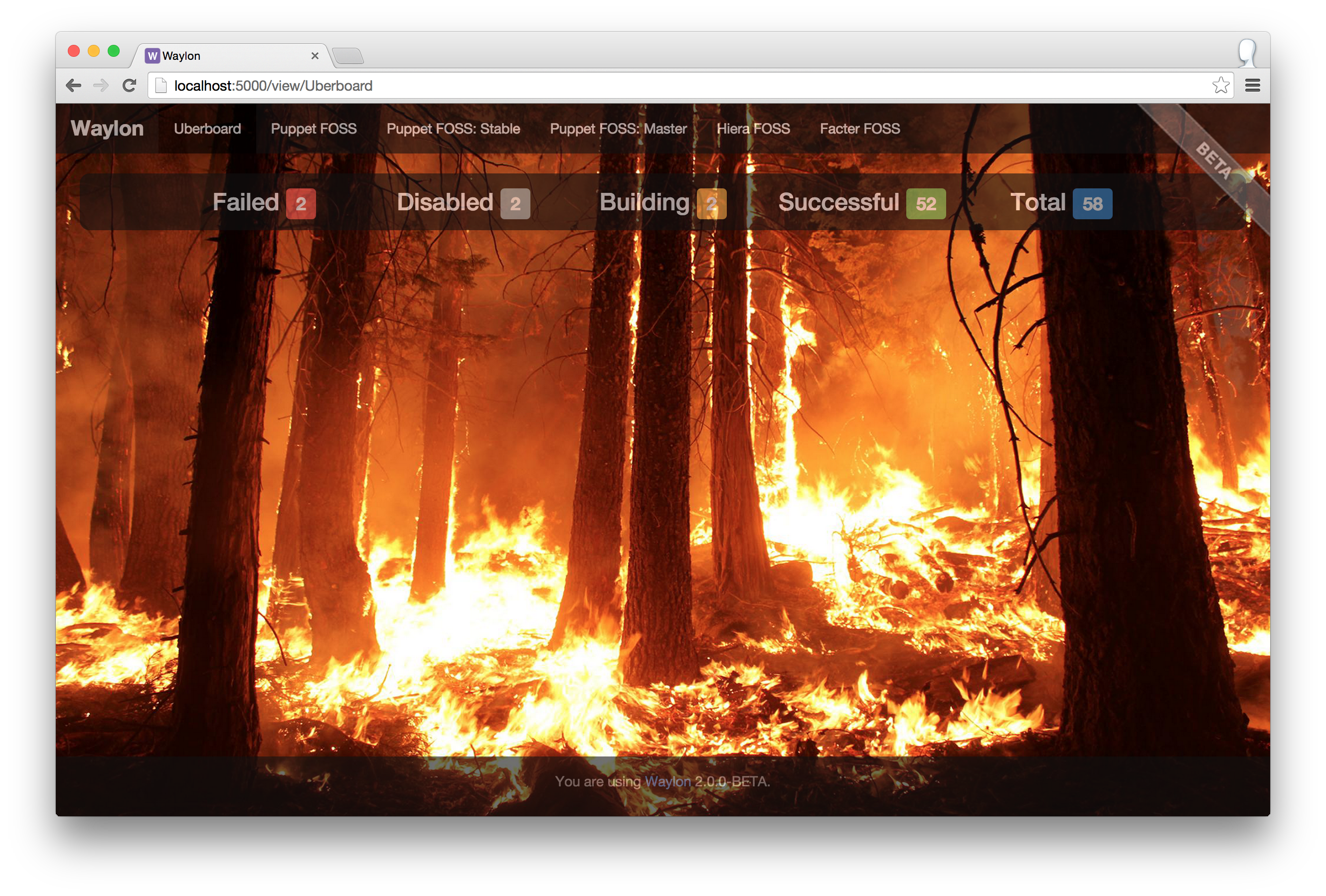Follow the Waylon link in footer
This screenshot has height=896, width=1326.
pos(667,781)
